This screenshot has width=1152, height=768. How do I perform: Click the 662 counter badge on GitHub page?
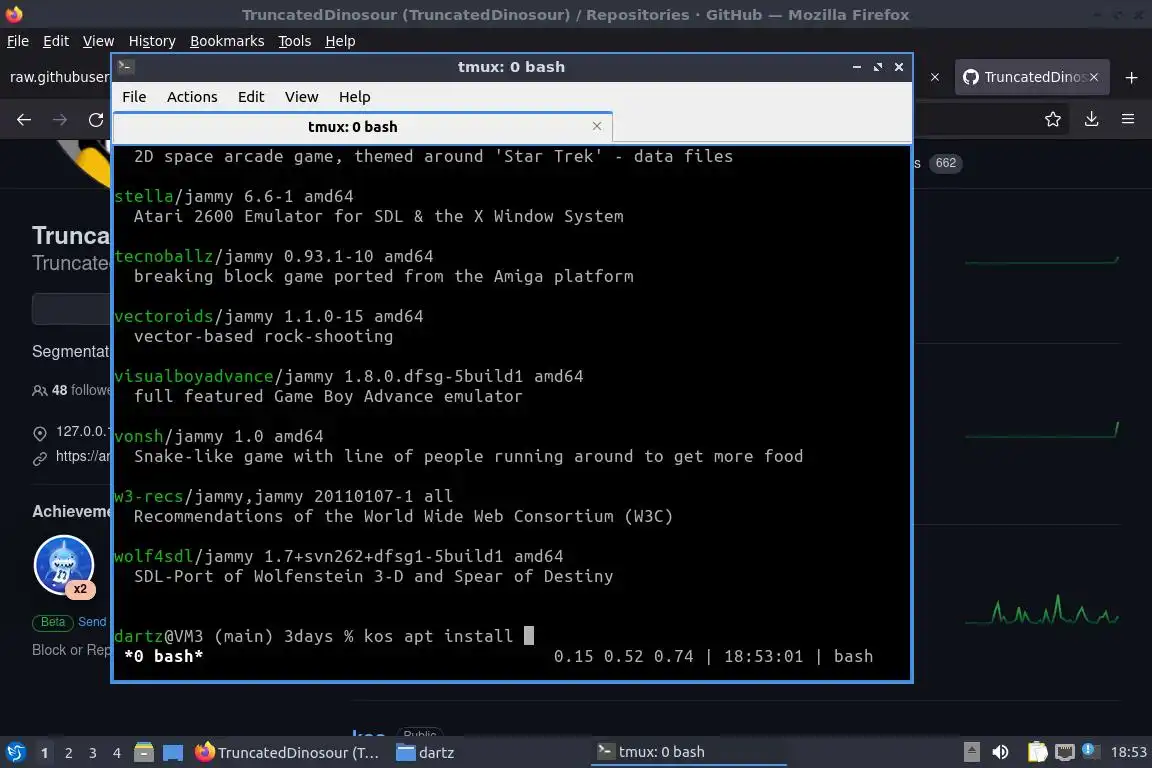click(x=946, y=163)
